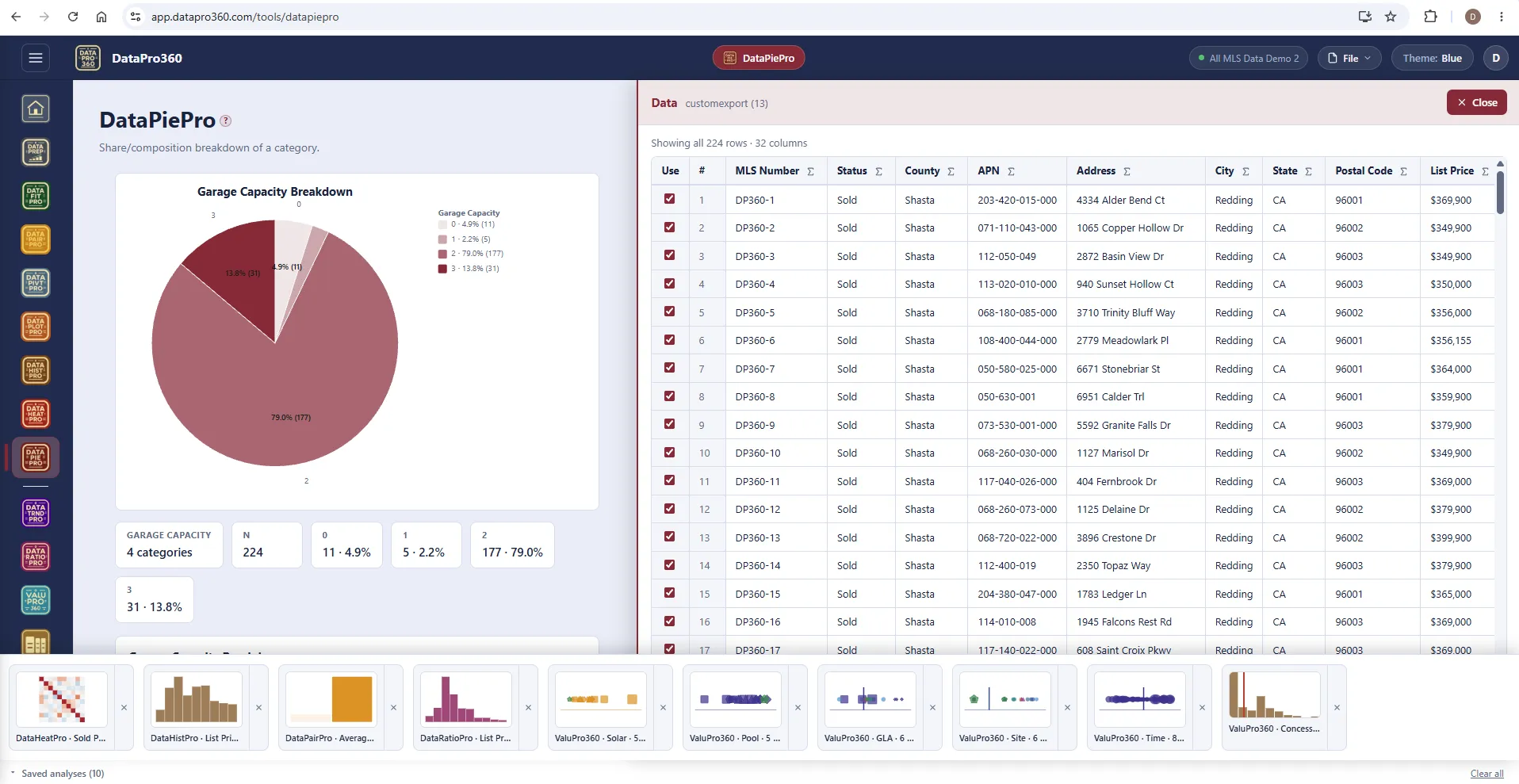Uncheck the Use box for DP360-2
1519x784 pixels.
tap(670, 227)
